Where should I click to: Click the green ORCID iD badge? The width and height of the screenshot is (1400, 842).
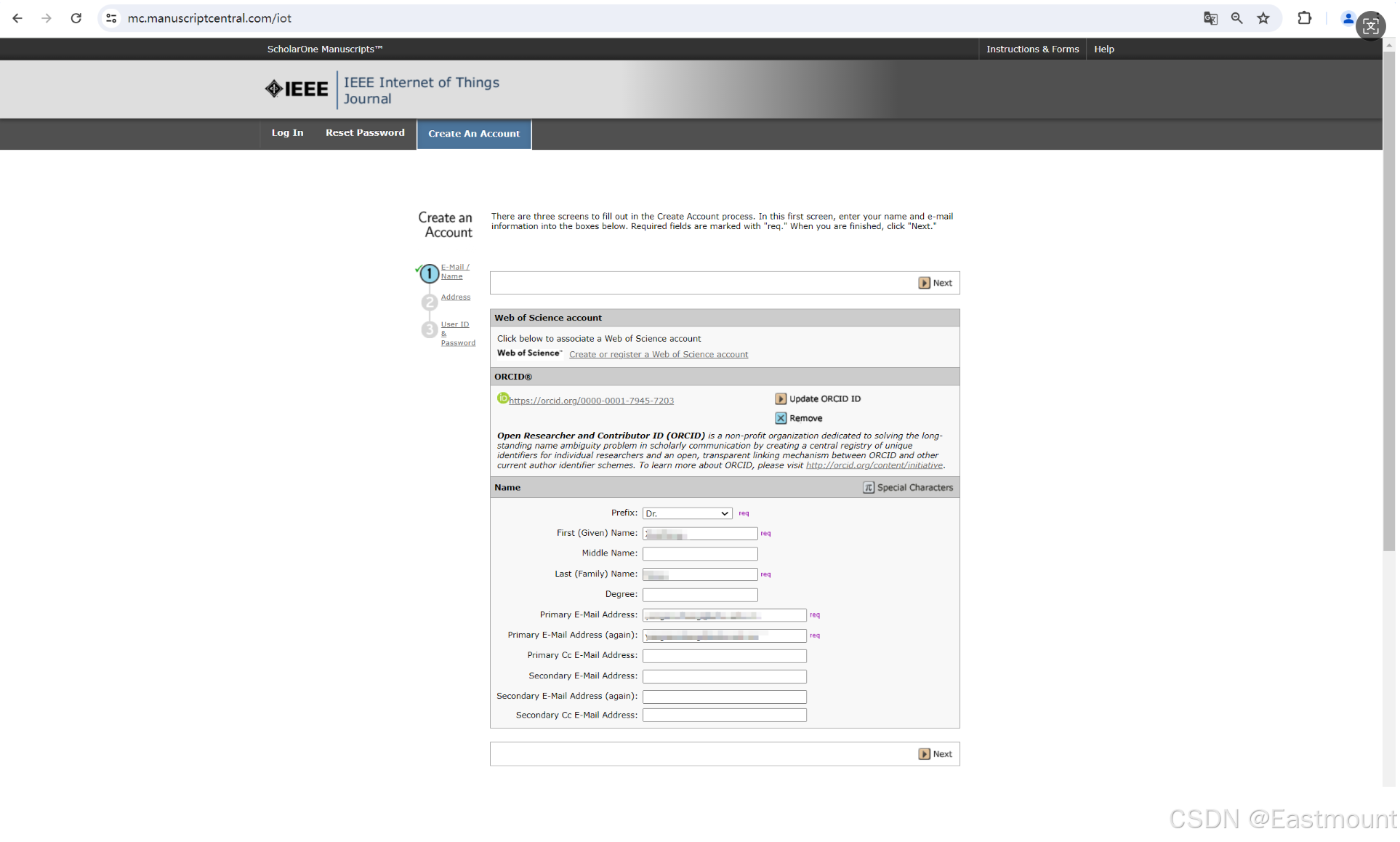(502, 398)
